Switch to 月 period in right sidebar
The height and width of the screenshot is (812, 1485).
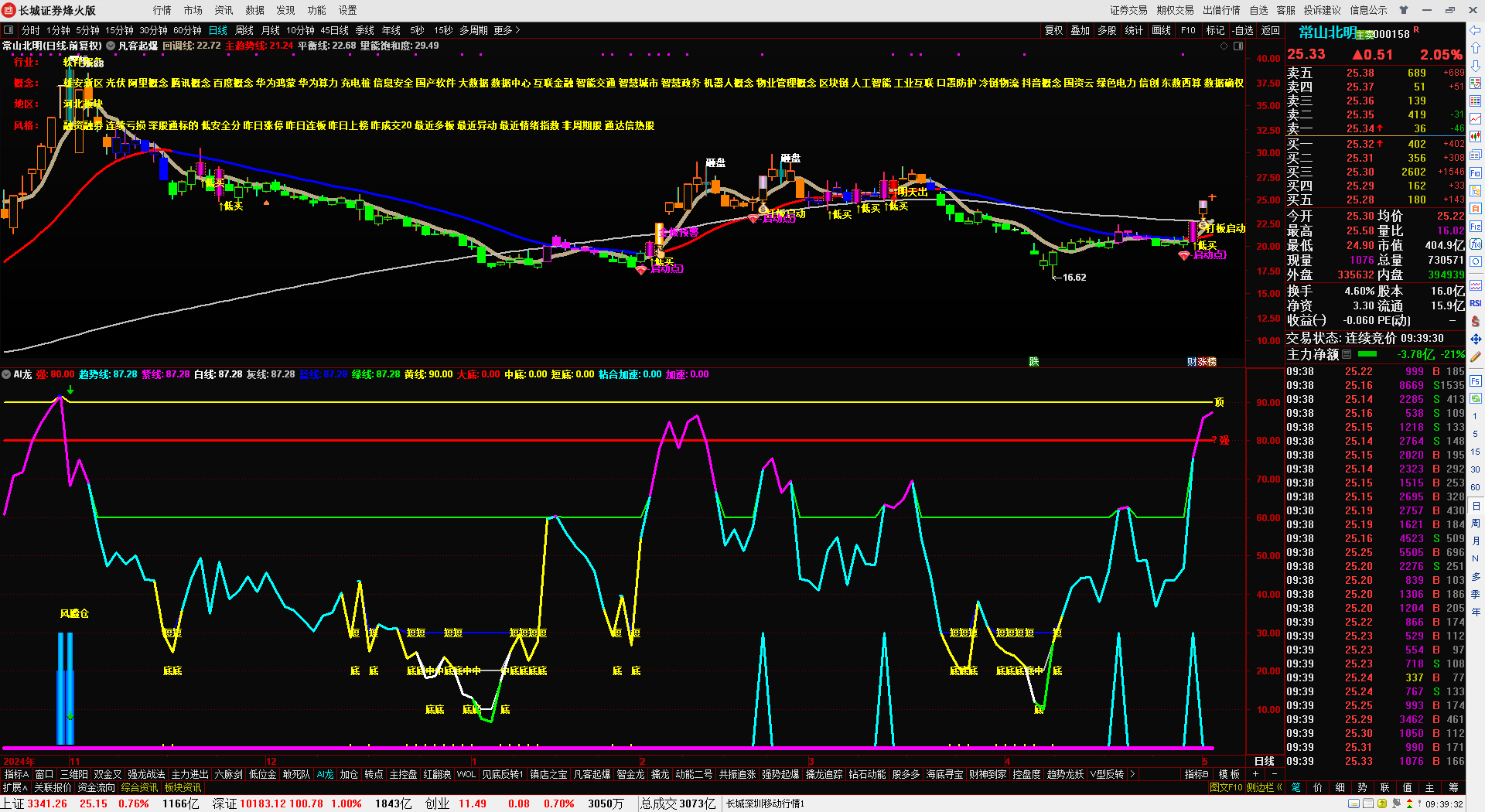[1476, 541]
